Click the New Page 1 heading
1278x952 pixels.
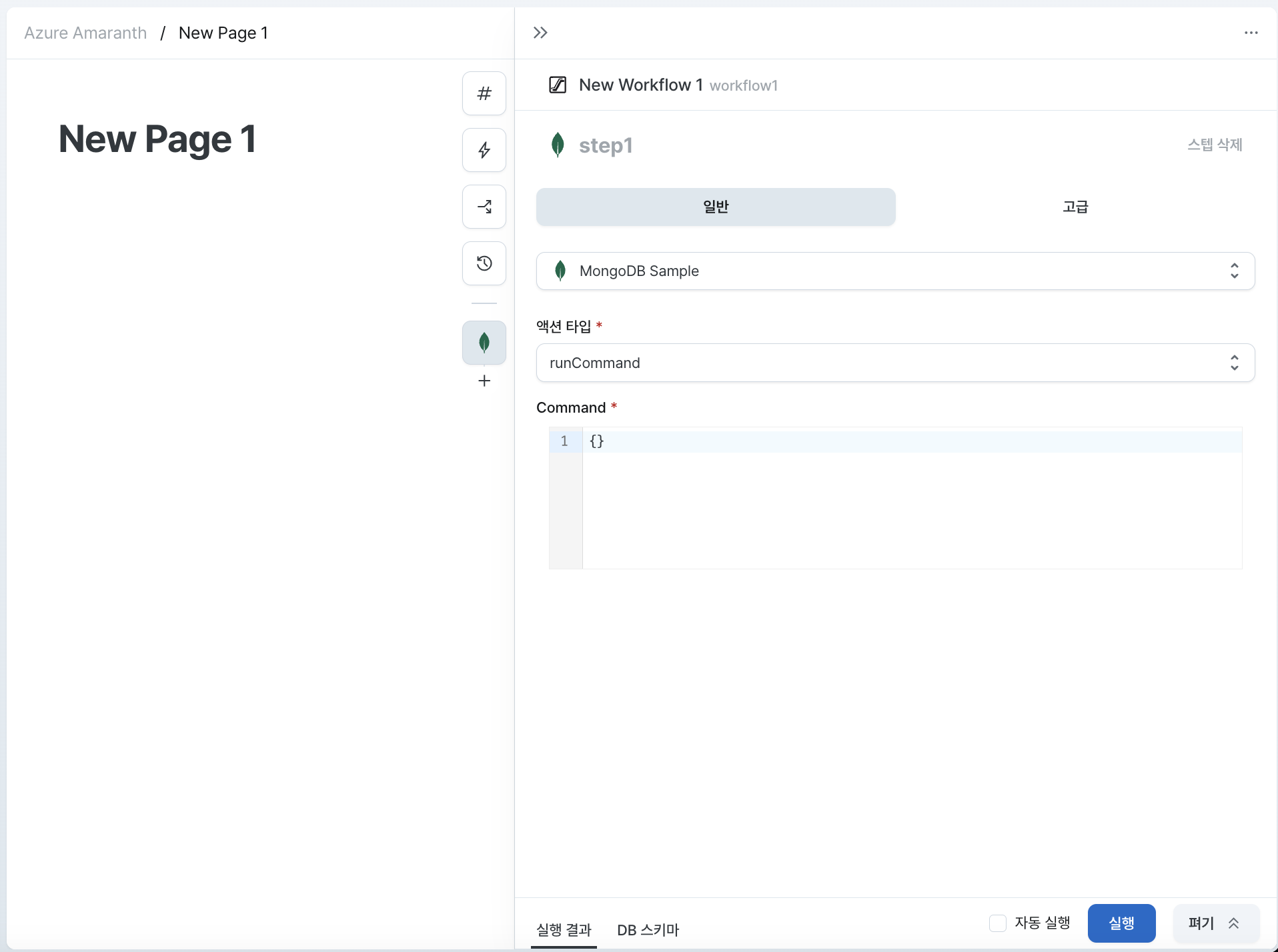(x=157, y=139)
